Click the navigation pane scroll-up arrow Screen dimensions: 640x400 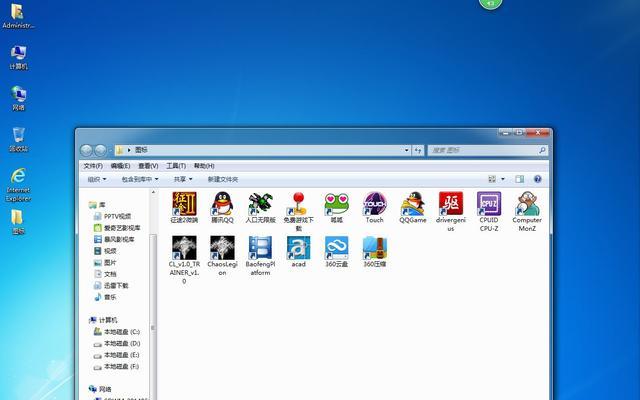153,192
